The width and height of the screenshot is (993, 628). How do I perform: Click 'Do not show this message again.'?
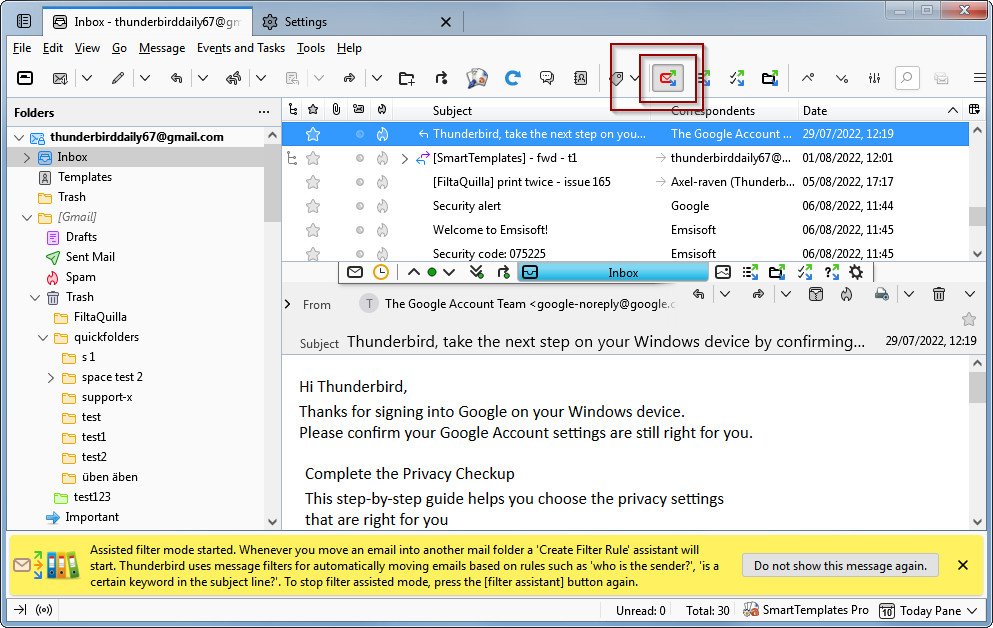point(840,565)
